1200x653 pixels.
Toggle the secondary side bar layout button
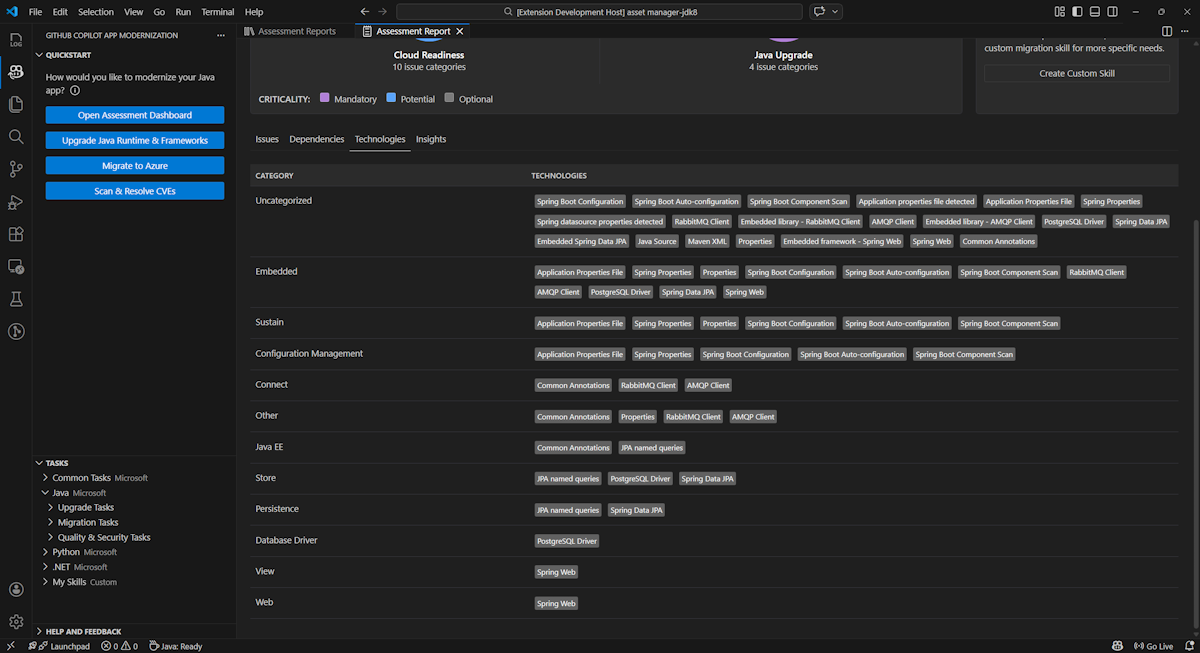(x=1113, y=12)
